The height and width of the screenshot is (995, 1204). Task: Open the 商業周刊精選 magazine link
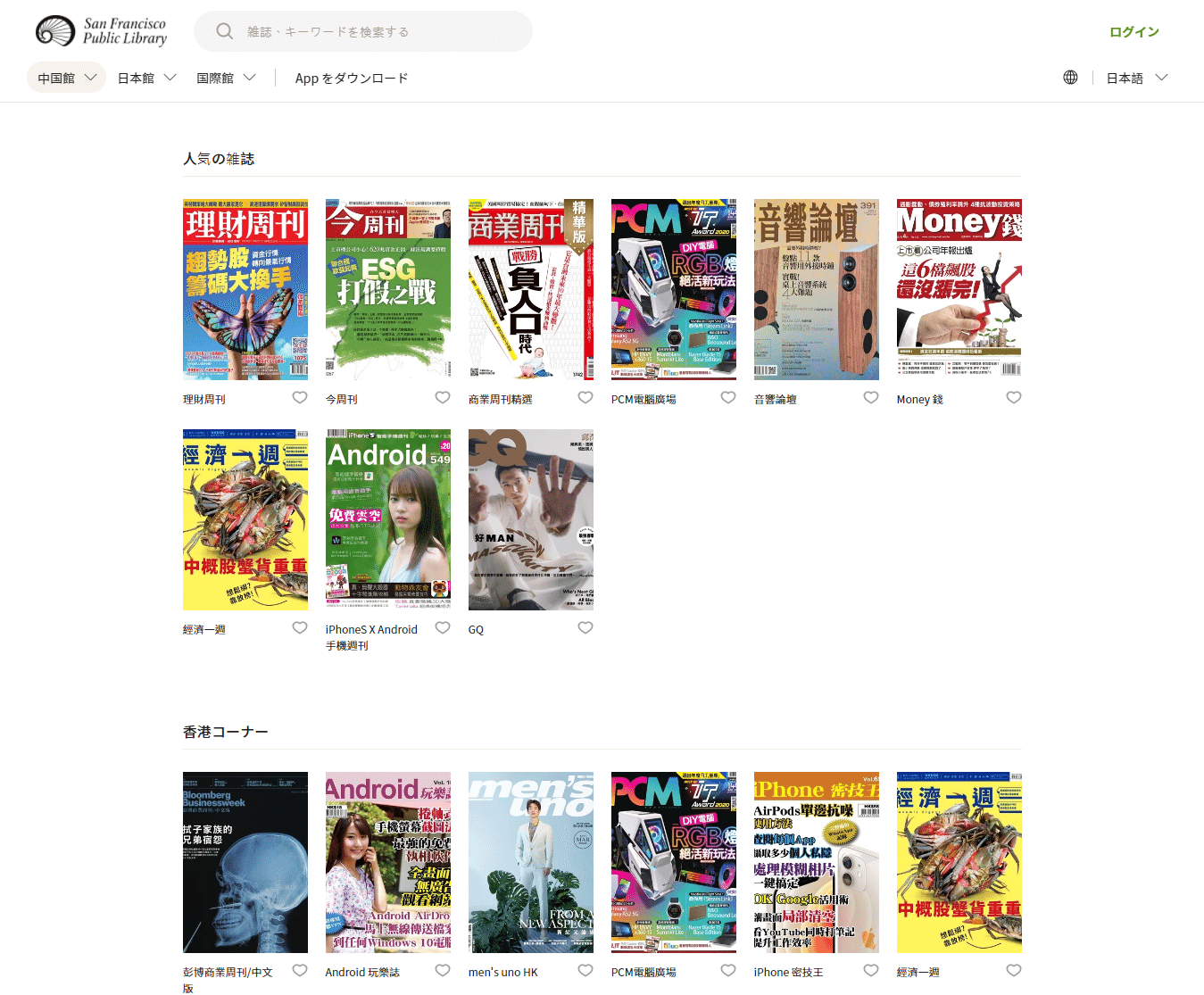502,398
